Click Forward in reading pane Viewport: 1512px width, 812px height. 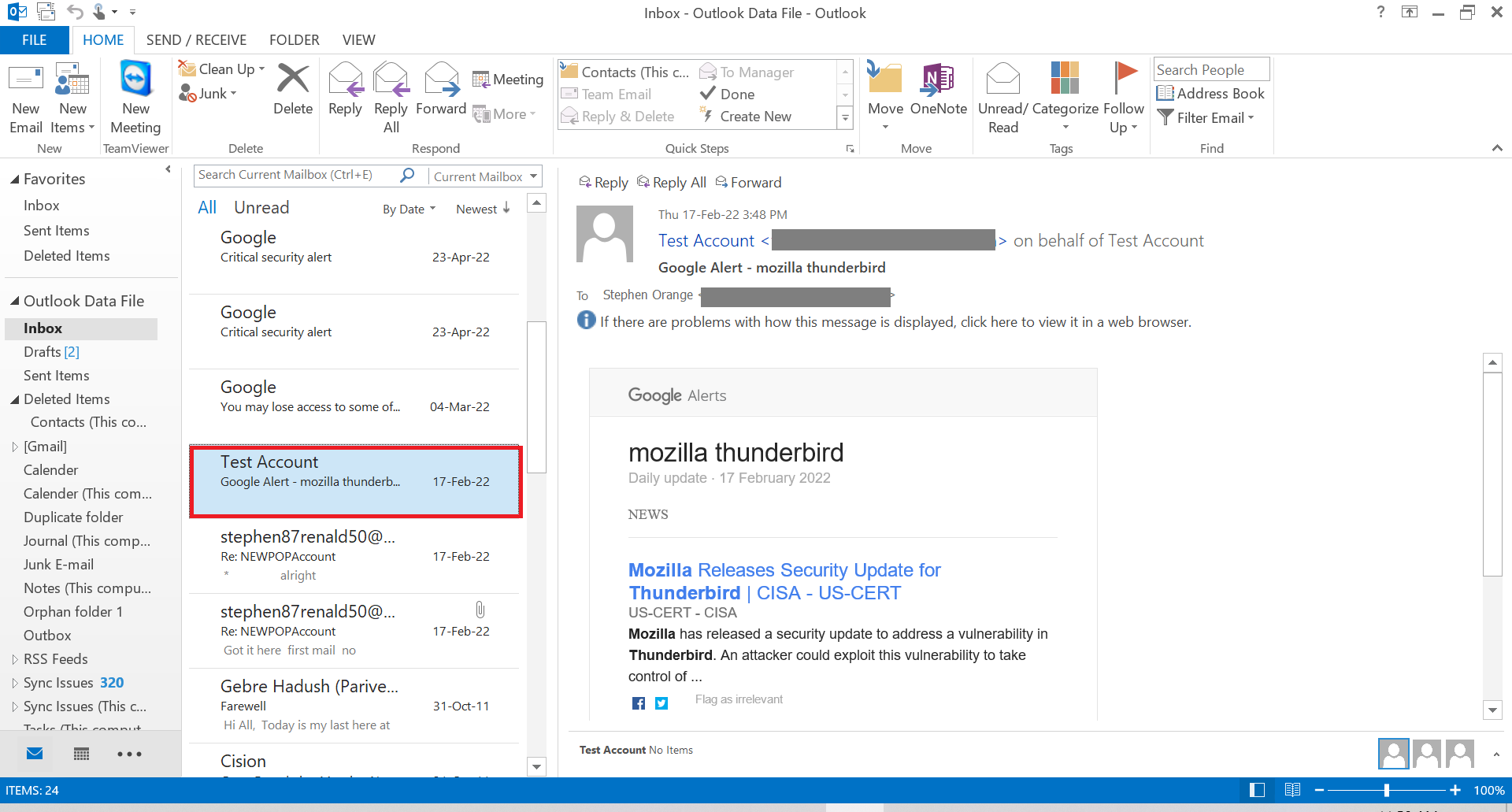[x=748, y=183]
